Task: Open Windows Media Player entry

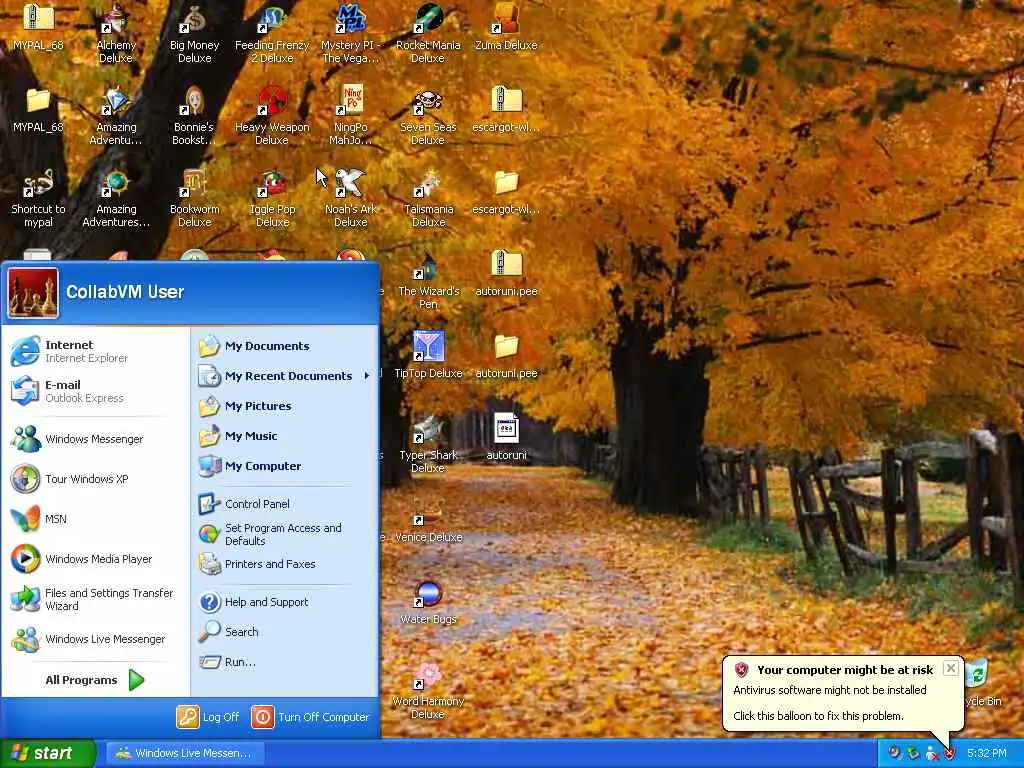Action: (x=96, y=559)
